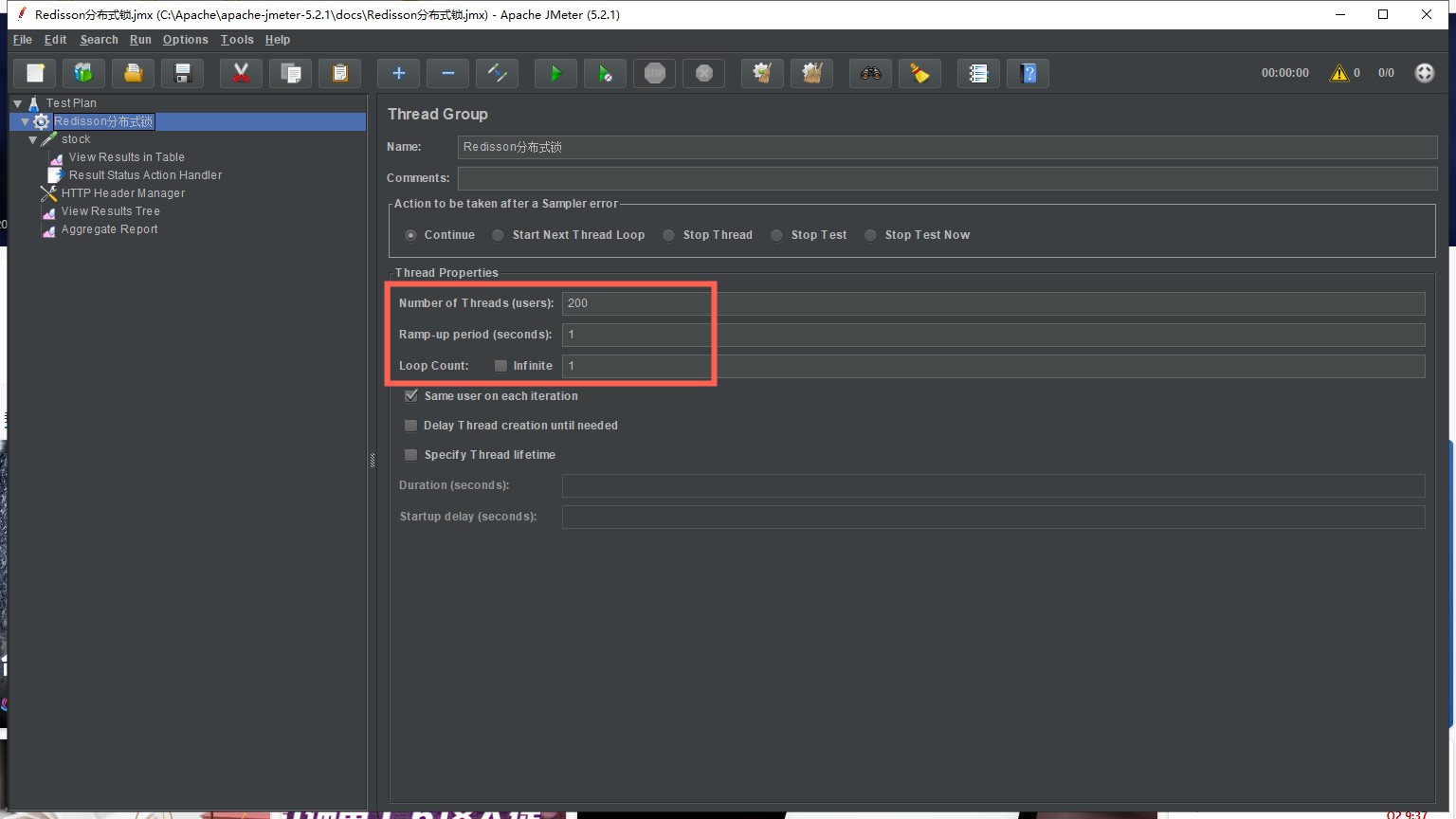Image resolution: width=1456 pixels, height=819 pixels.
Task: Click the Copy toolbar icon
Action: pyautogui.click(x=291, y=73)
